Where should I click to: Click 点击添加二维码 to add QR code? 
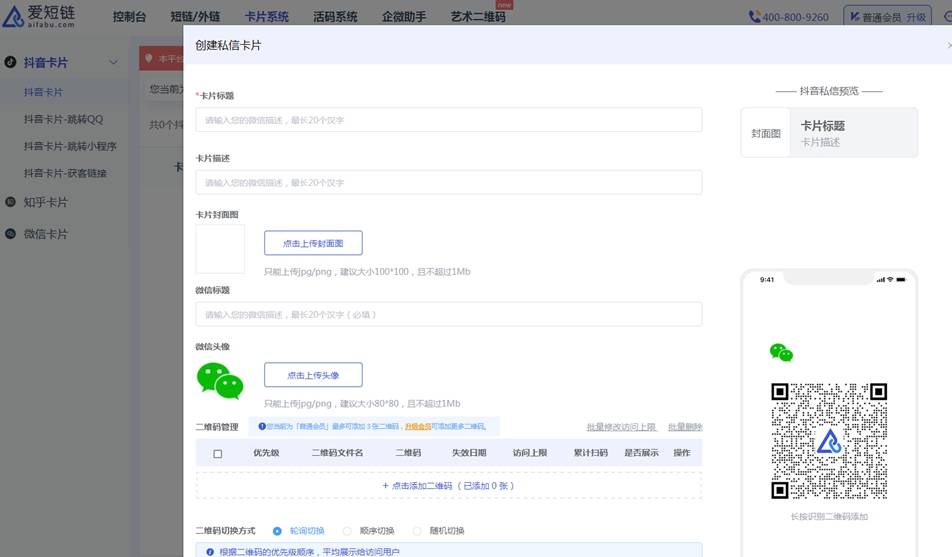click(448, 486)
